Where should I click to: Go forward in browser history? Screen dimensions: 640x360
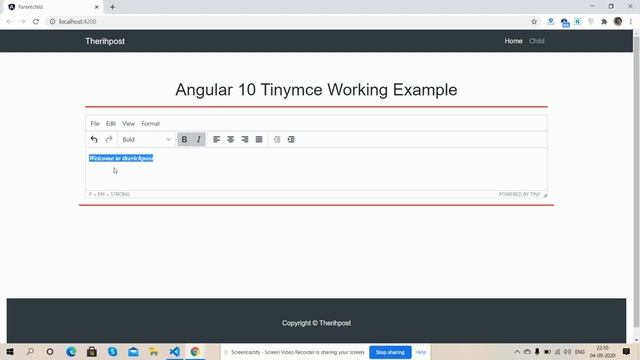click(22, 22)
